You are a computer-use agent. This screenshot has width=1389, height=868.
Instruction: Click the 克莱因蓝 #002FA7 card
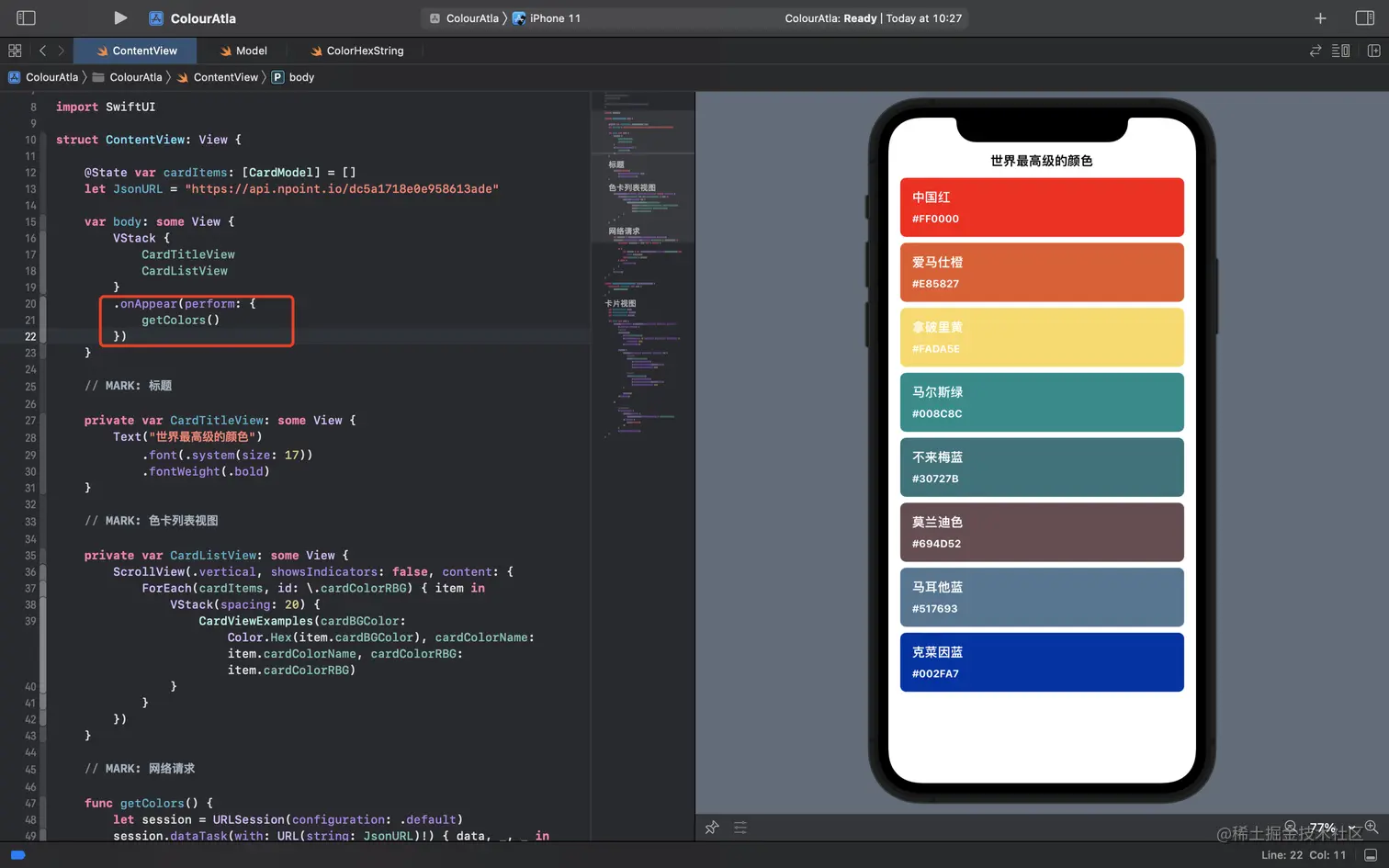pos(1042,662)
